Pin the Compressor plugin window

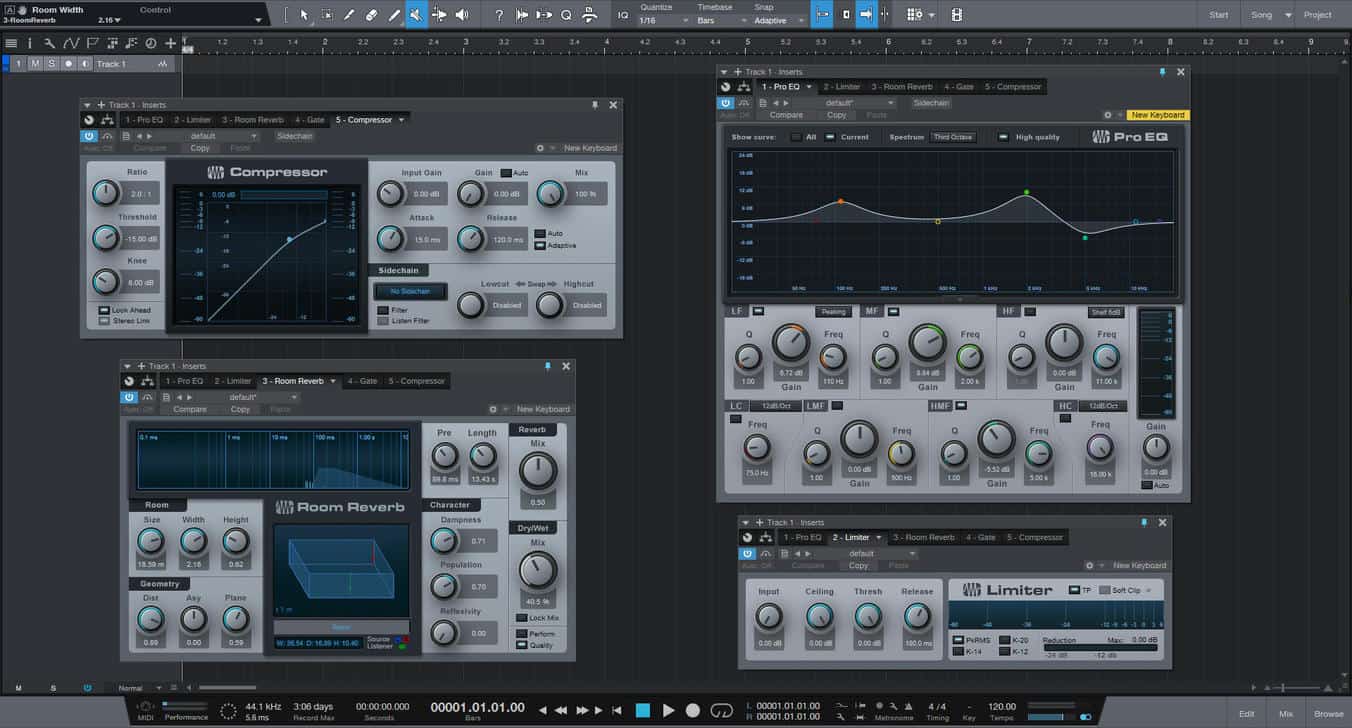(x=596, y=104)
